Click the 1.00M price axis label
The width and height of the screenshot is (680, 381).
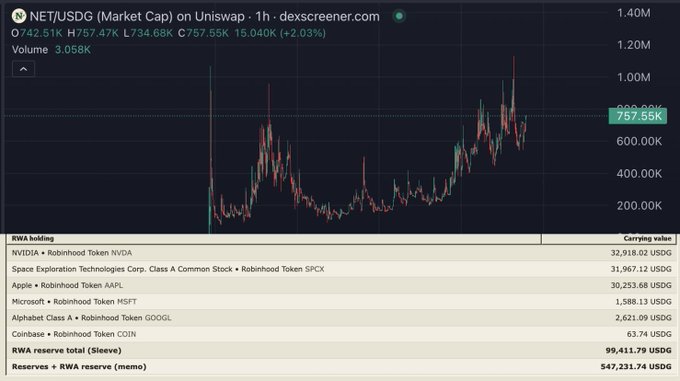point(634,77)
